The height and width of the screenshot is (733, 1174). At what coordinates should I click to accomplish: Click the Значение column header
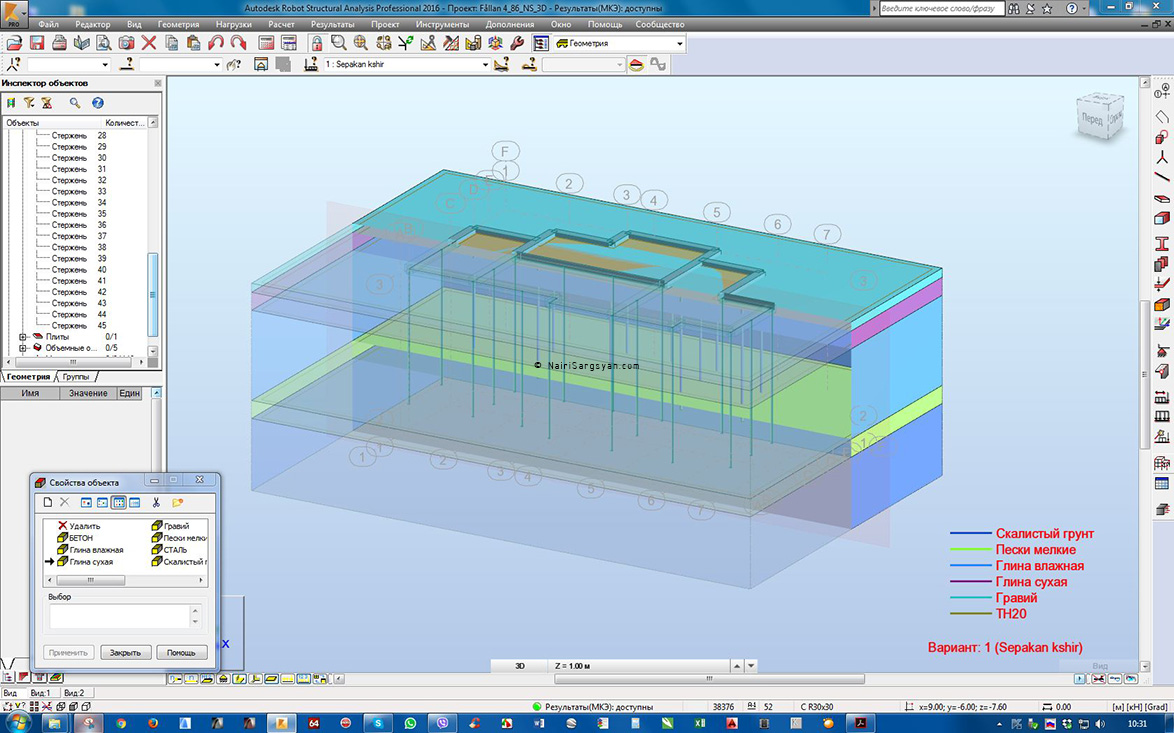tap(88, 393)
